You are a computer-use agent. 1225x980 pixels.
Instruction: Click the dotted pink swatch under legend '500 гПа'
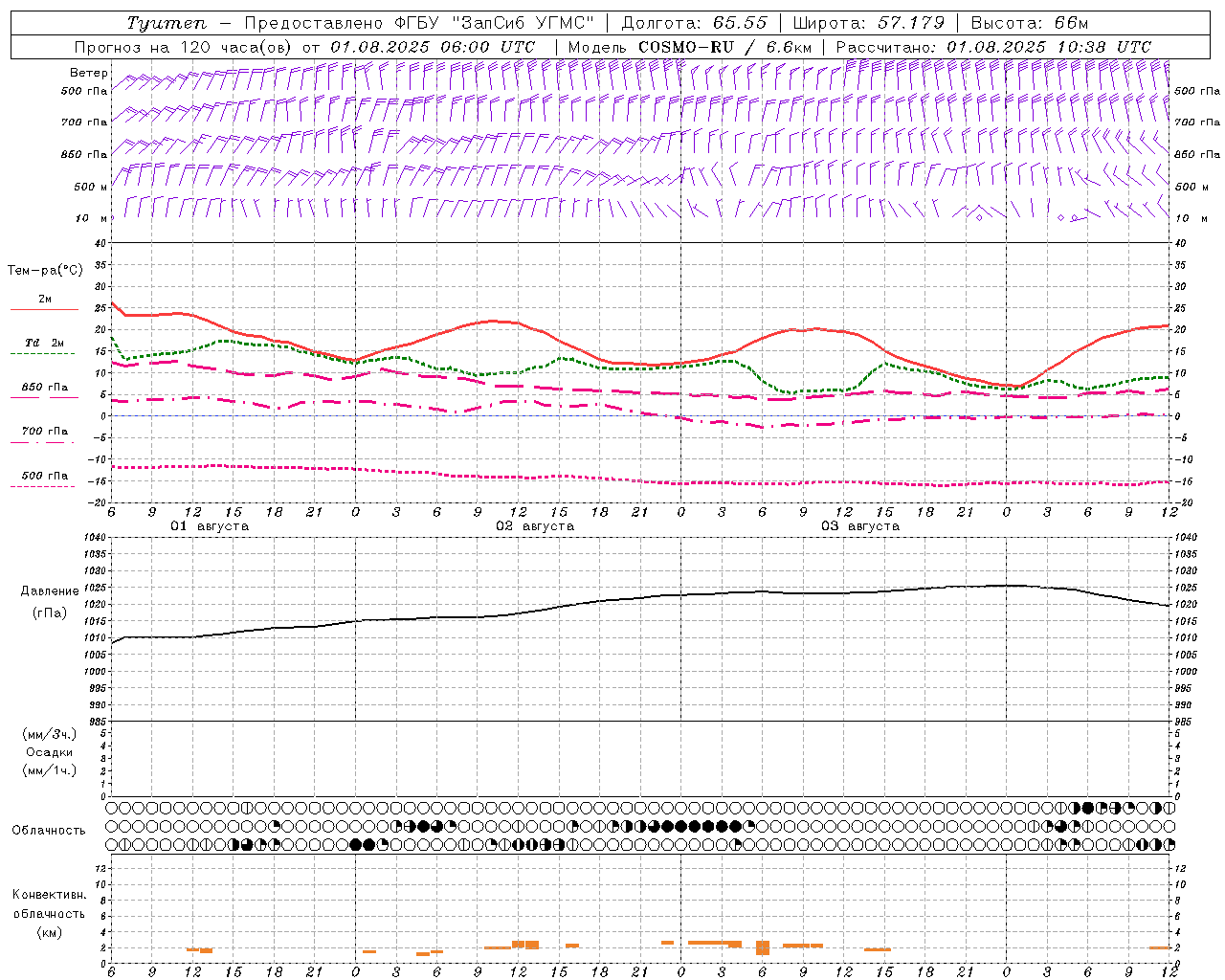pyautogui.click(x=43, y=487)
